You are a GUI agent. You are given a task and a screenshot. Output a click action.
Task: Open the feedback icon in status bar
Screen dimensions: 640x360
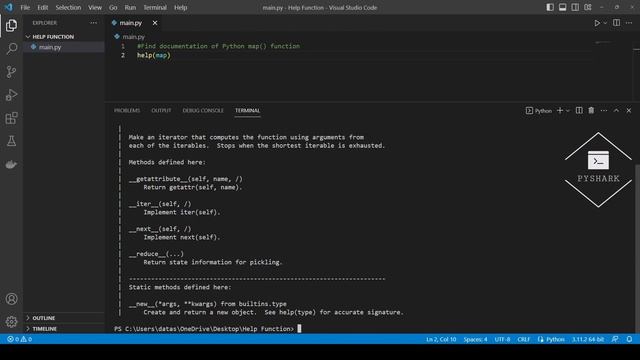(615, 339)
